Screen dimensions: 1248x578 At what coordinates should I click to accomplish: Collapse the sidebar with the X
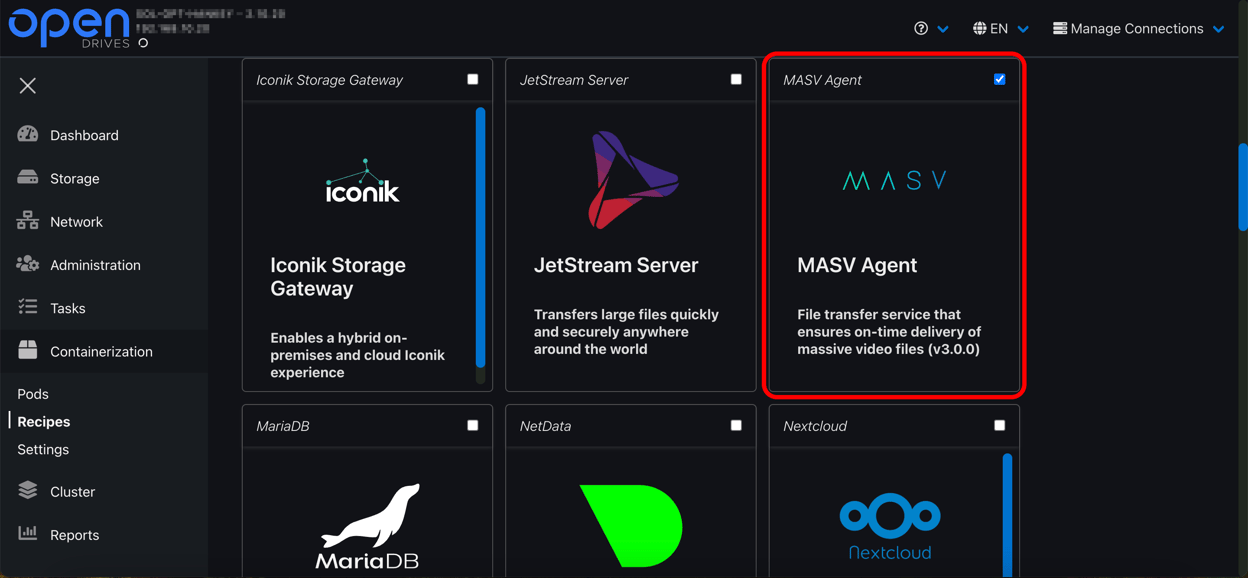point(27,86)
